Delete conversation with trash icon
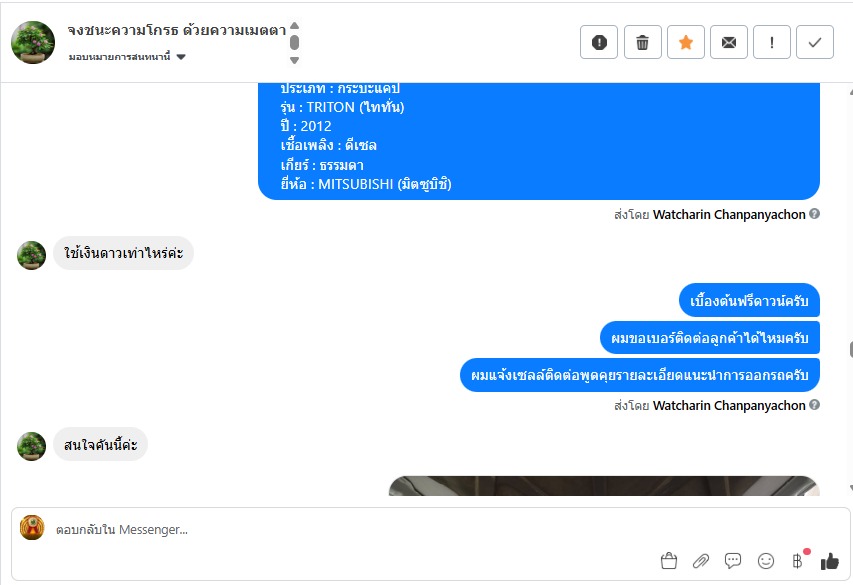Image resolution: width=853 pixels, height=585 pixels. point(642,42)
